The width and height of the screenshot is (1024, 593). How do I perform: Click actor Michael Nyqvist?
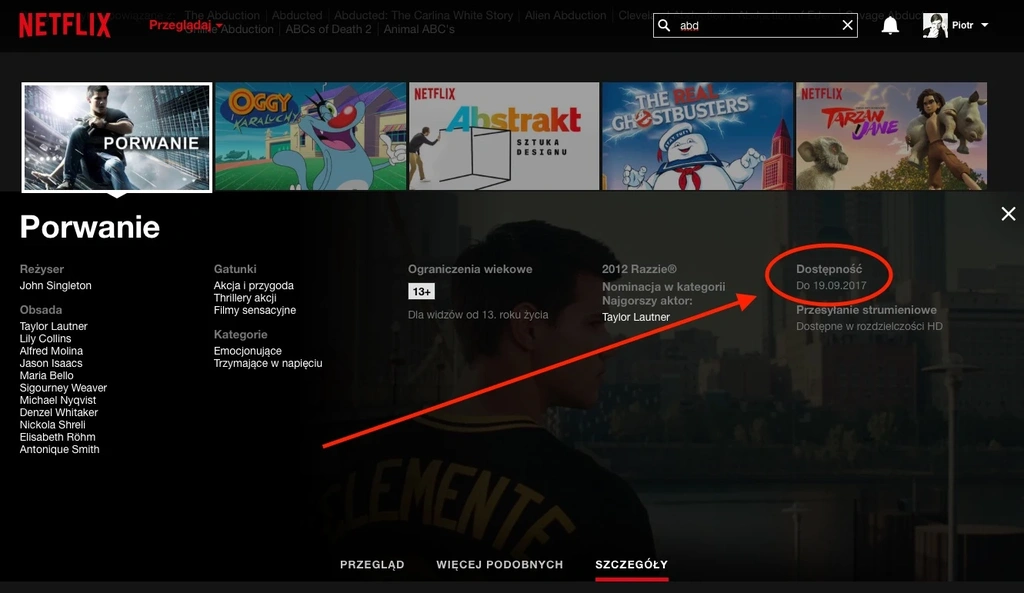(57, 400)
